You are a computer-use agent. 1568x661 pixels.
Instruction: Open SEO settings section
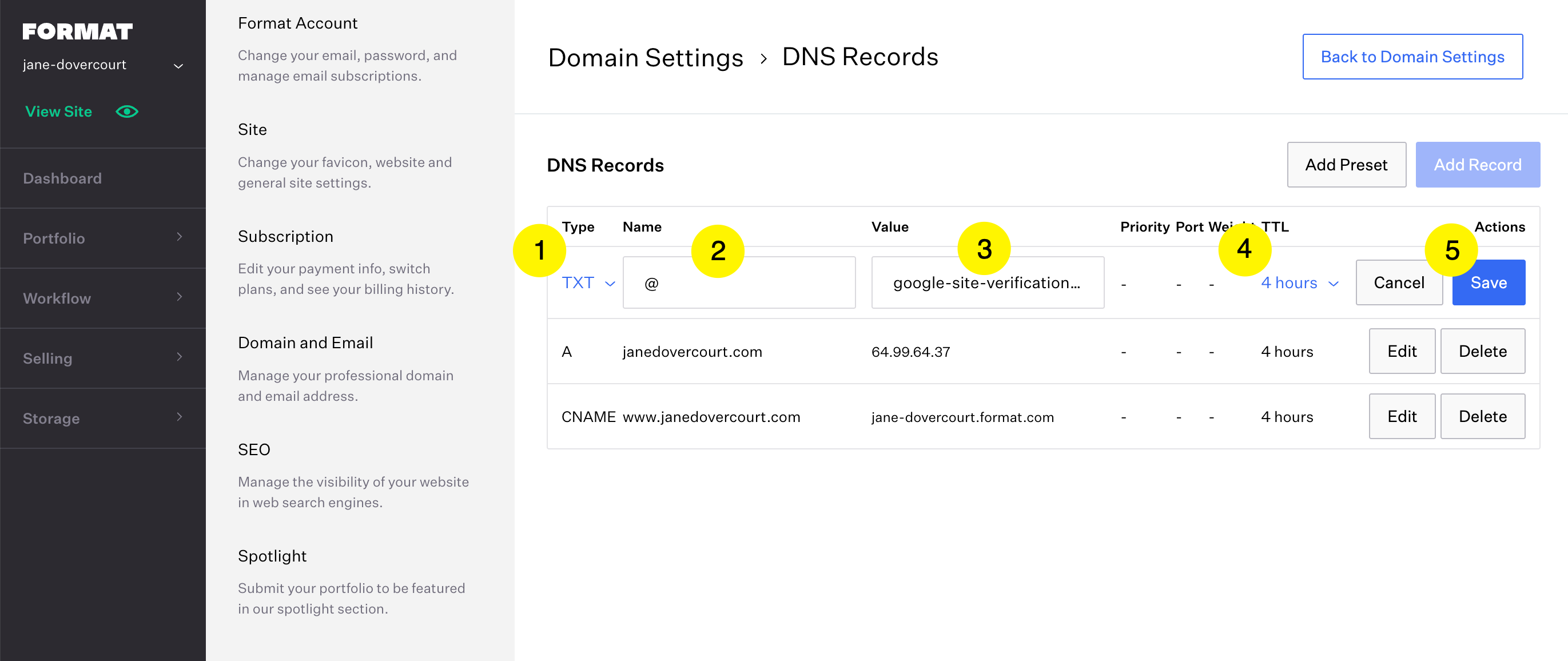coord(254,449)
